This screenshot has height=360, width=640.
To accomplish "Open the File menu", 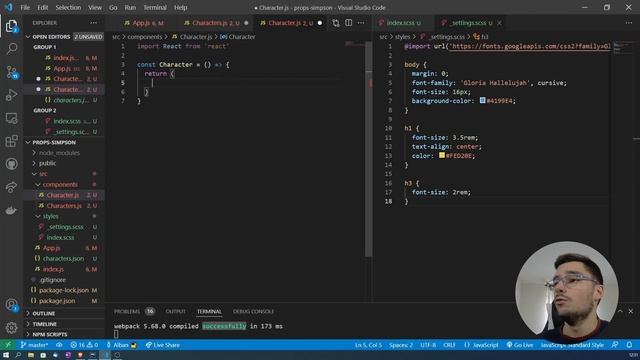I will click(x=25, y=7).
